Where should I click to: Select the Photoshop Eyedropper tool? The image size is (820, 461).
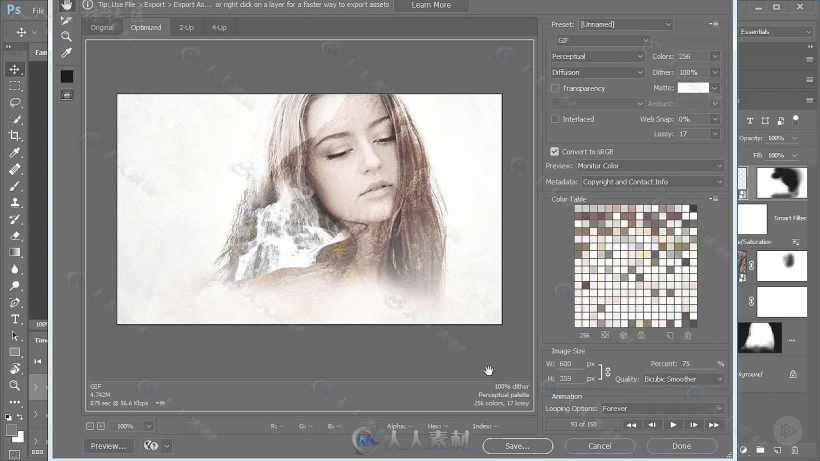(15, 153)
